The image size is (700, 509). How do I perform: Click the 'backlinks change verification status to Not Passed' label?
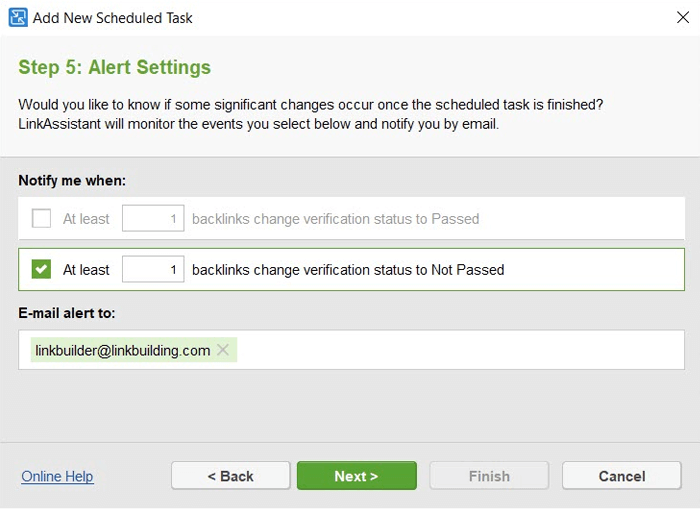point(348,270)
